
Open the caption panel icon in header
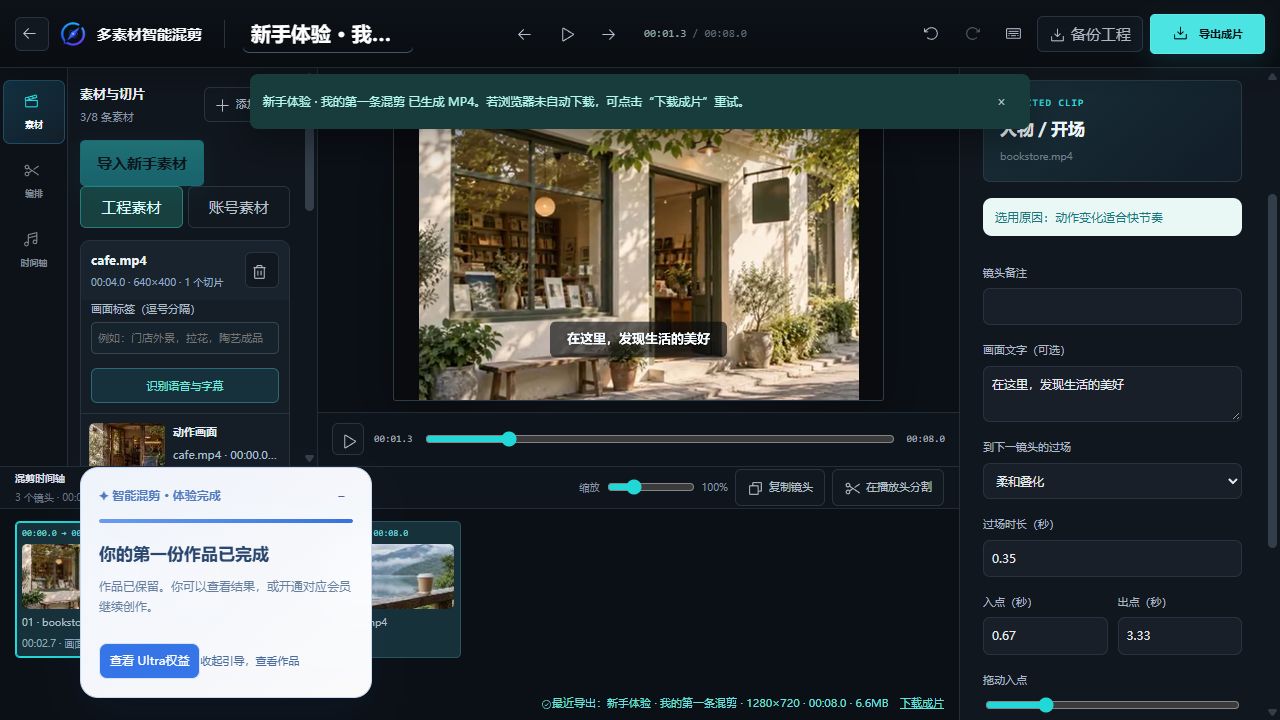(1013, 34)
